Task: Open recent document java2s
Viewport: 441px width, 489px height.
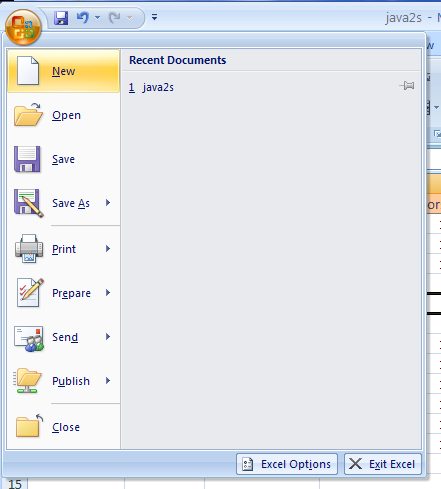Action: (x=271, y=87)
